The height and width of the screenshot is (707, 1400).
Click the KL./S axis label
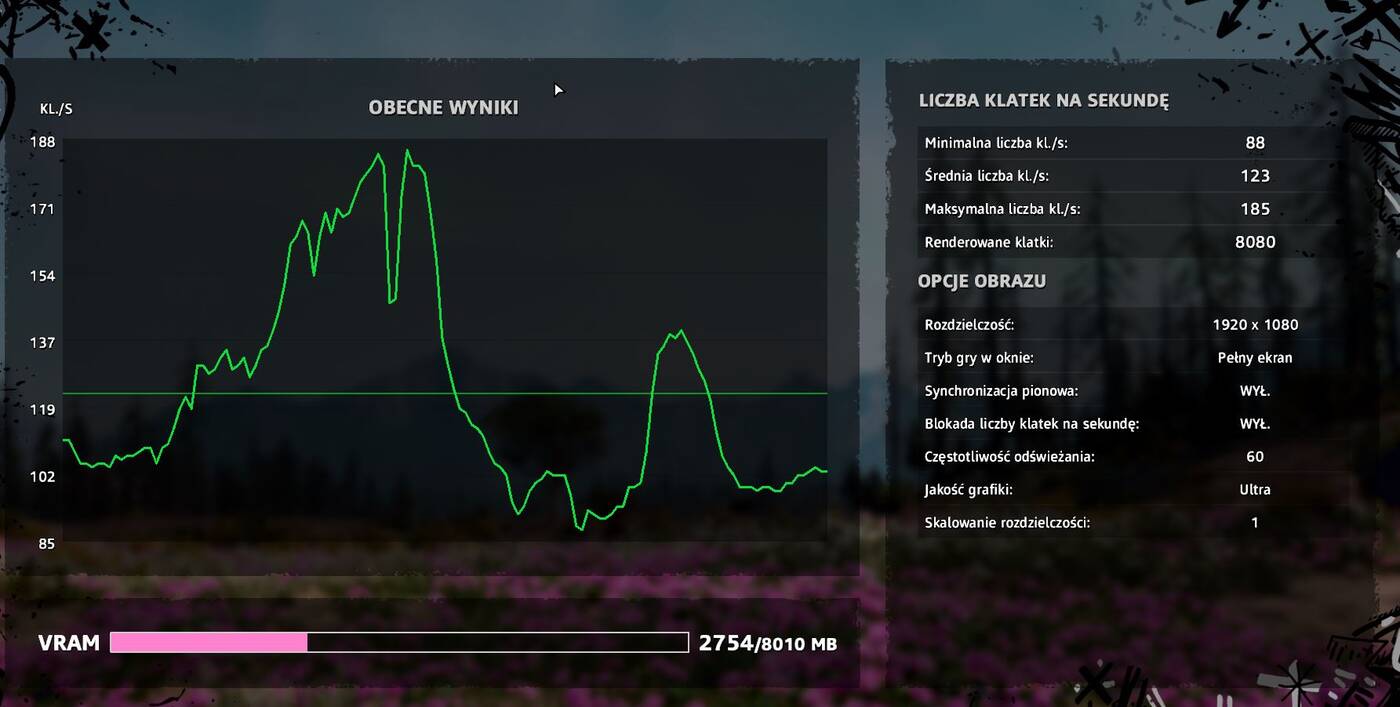pyautogui.click(x=56, y=108)
